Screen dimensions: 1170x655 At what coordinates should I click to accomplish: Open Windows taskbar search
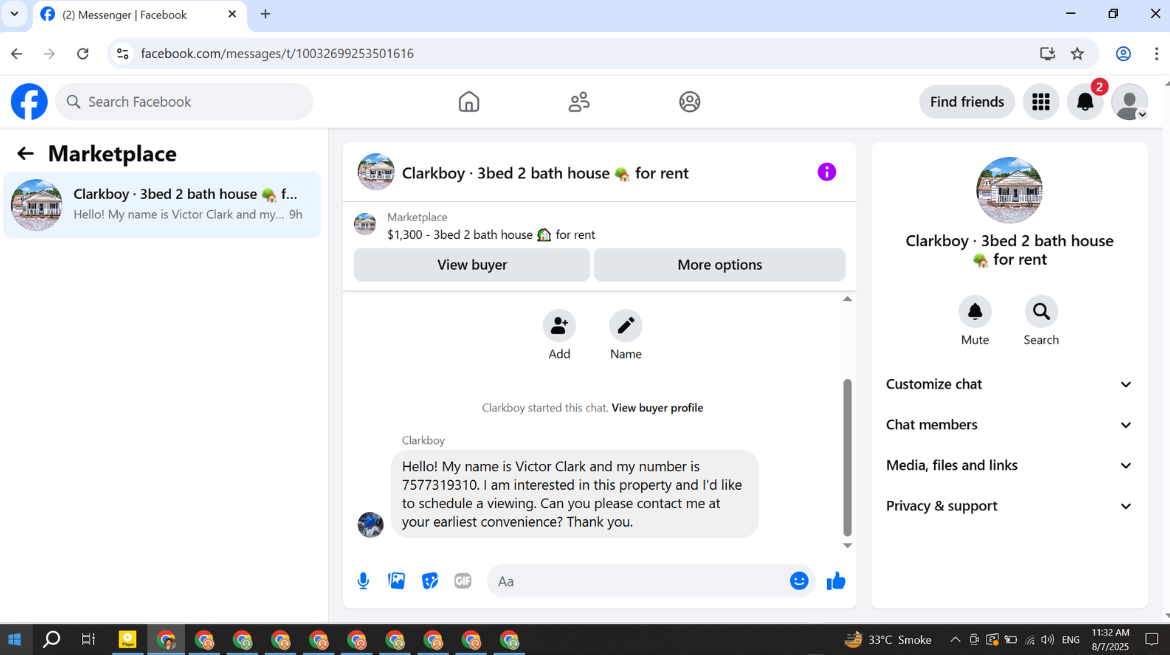click(51, 639)
